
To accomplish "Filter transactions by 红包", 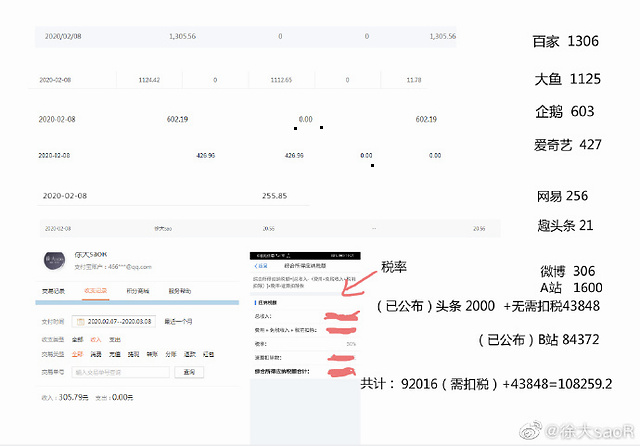I will (209, 354).
